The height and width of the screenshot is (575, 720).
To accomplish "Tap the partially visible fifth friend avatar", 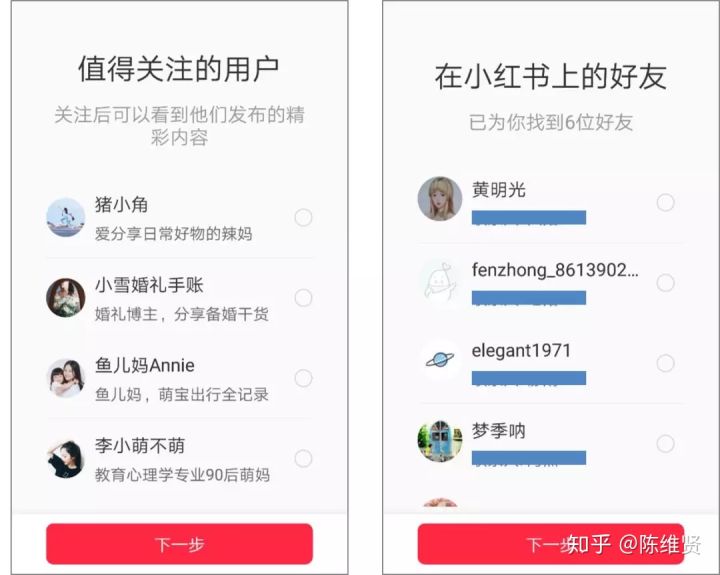I will click(x=440, y=502).
